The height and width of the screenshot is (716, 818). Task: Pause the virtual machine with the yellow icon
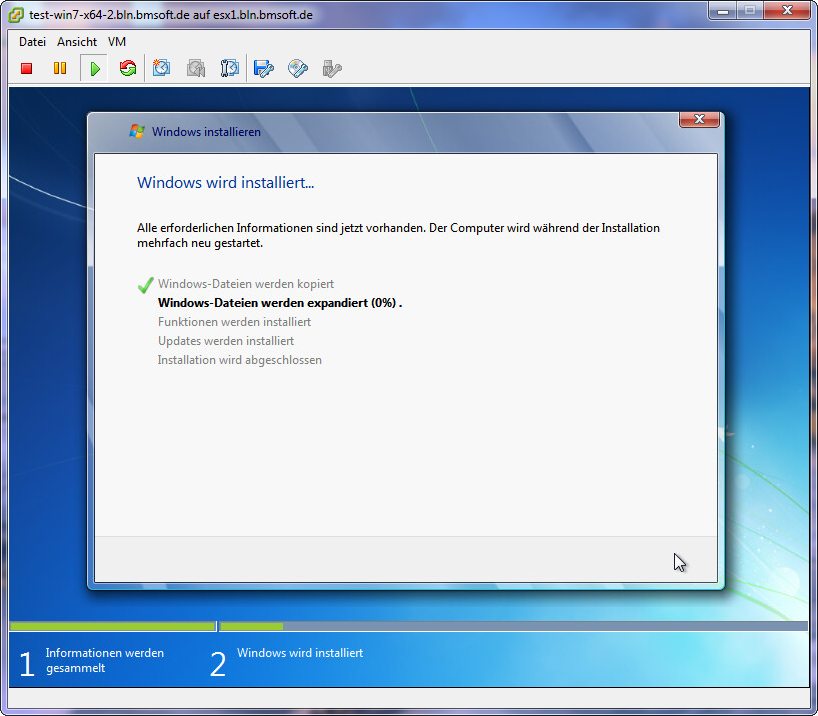[x=60, y=68]
